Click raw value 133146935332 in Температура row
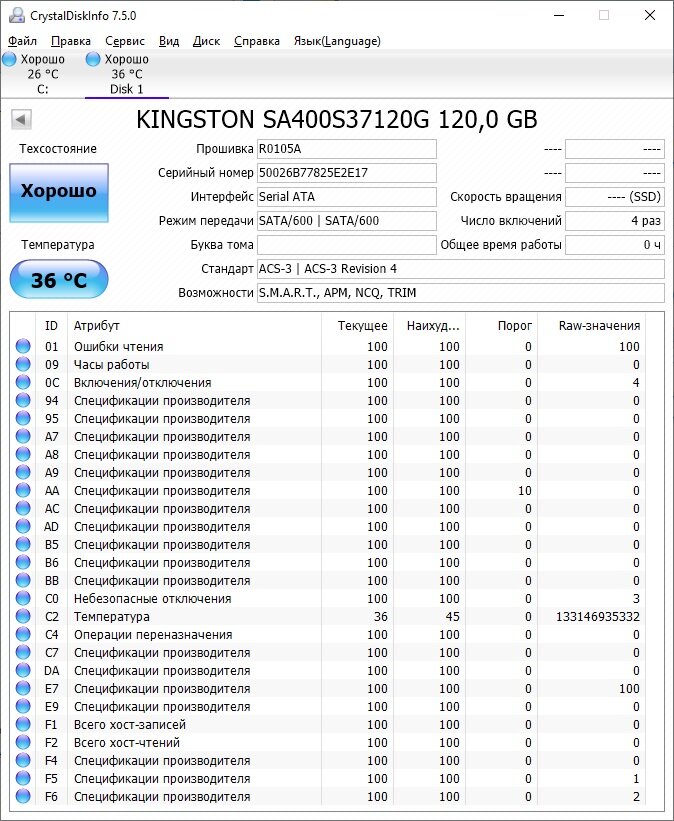Viewport: 674px width, 821px height. 598,617
